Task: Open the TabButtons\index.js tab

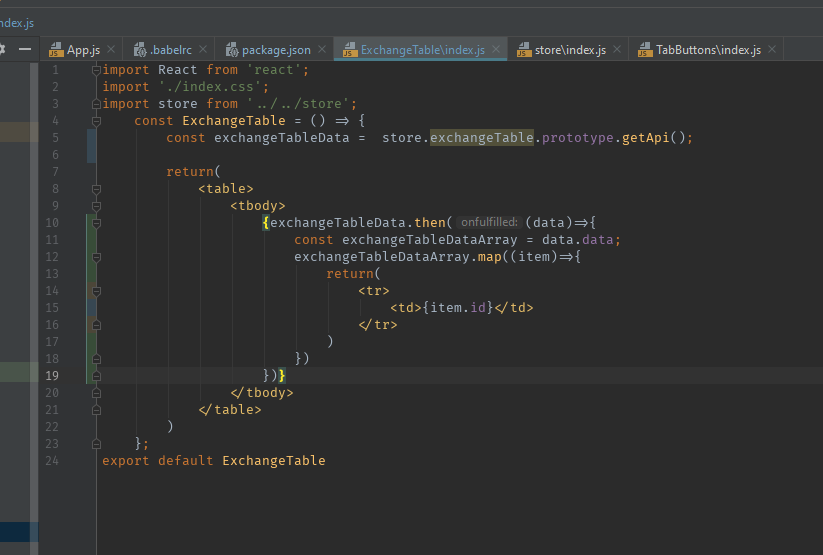Action: pos(707,50)
